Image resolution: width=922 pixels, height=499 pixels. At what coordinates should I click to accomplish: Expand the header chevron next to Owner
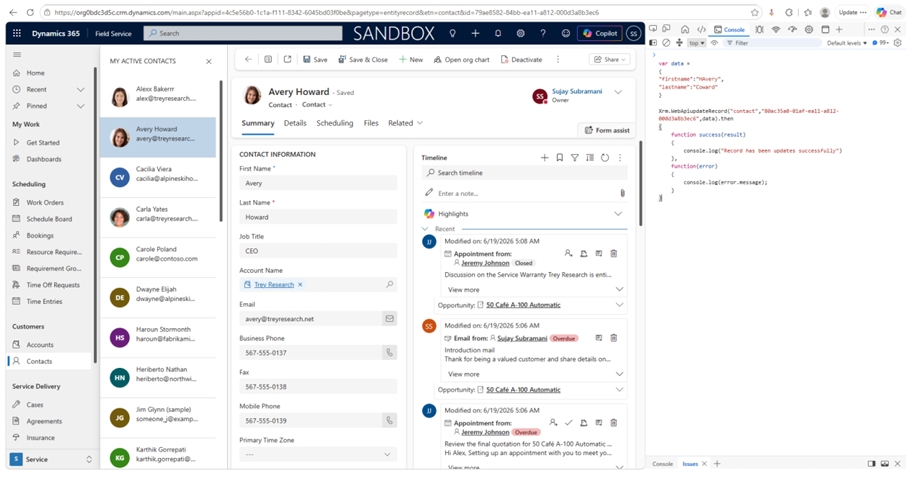[x=618, y=92]
